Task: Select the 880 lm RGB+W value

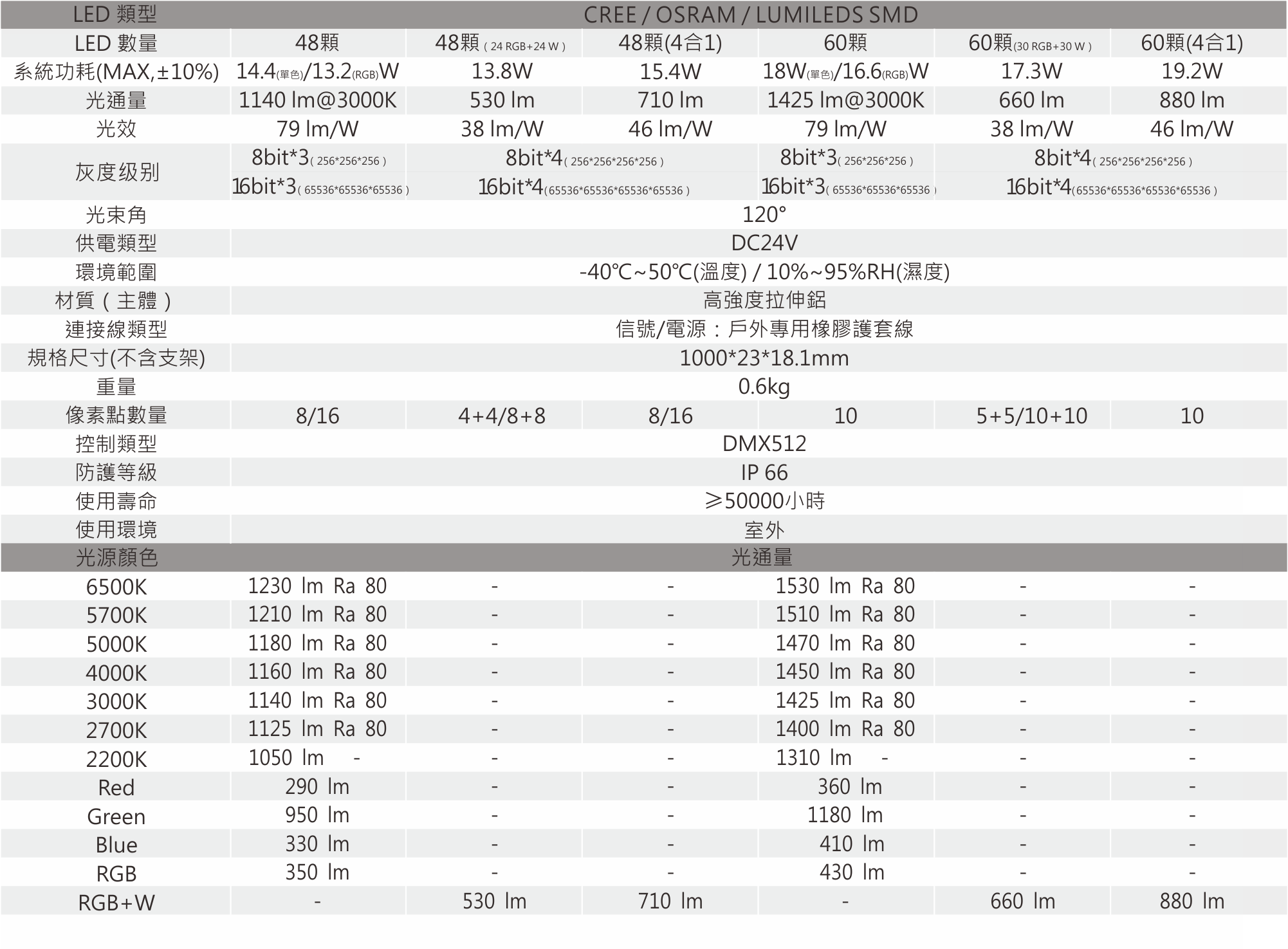Action: click(x=1191, y=901)
